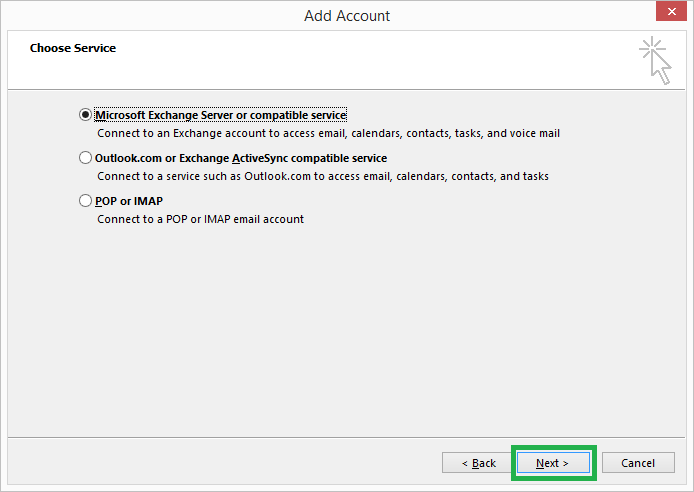Click the 'Connect to a service such as Outlook.com' text
694x492 pixels.
(323, 176)
